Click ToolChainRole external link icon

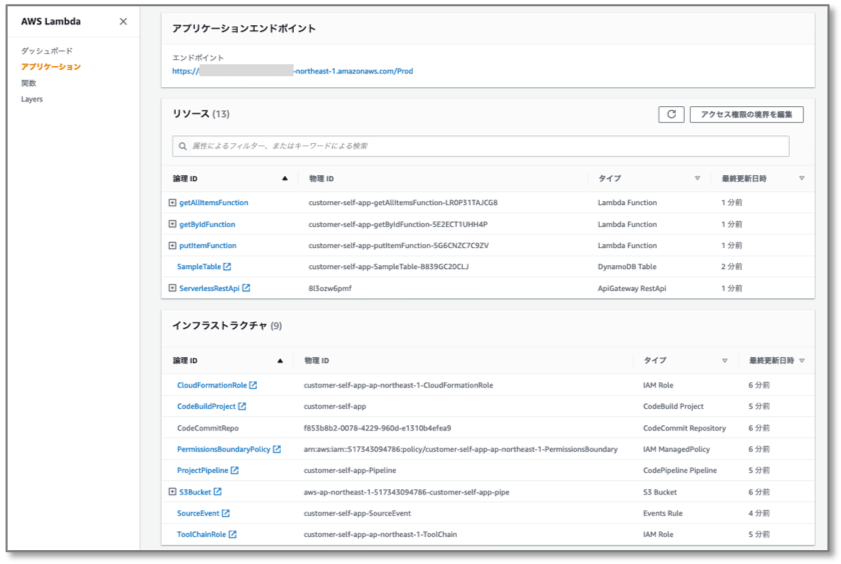click(x=233, y=535)
